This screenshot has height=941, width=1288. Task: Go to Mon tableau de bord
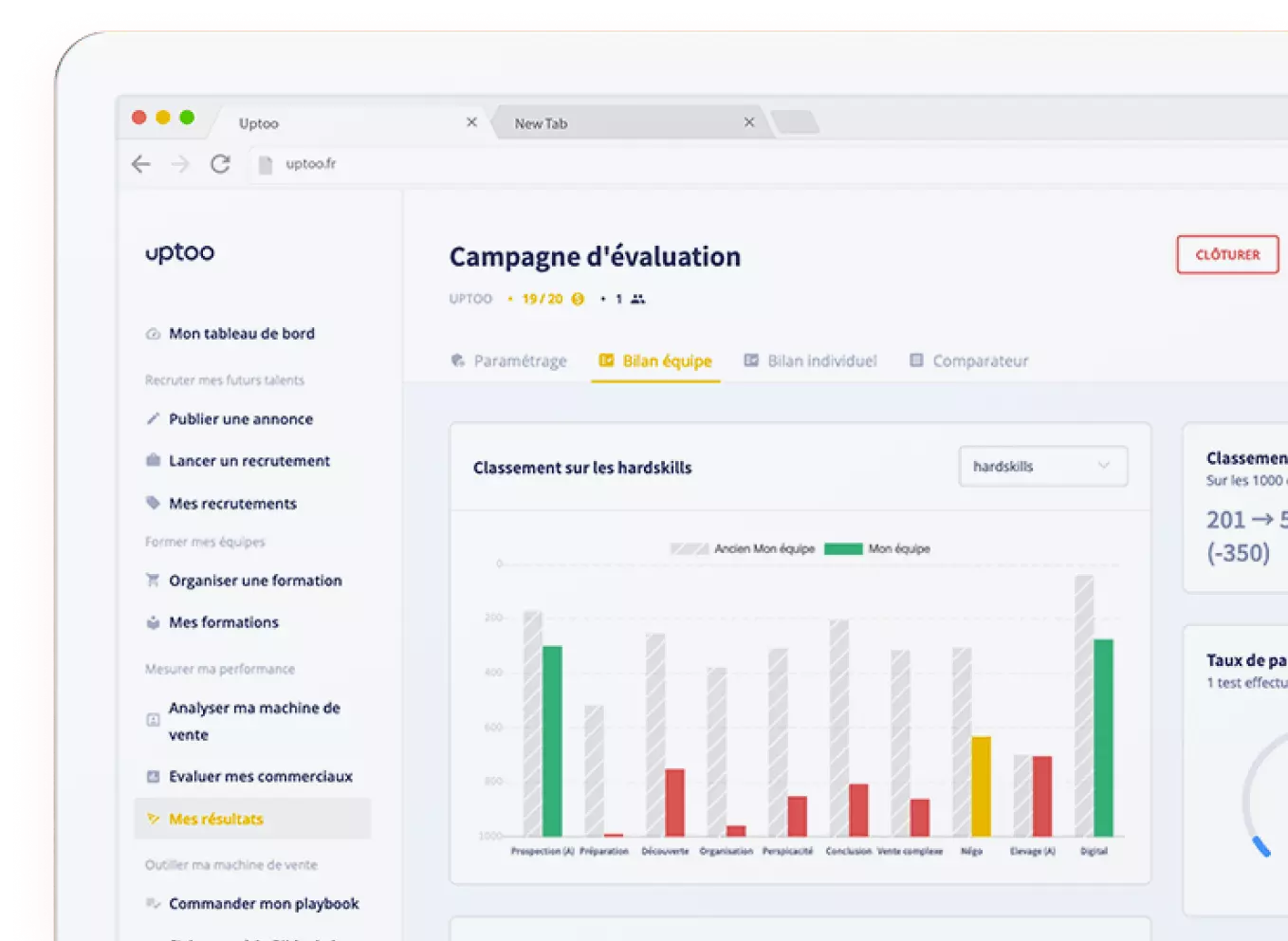pyautogui.click(x=241, y=333)
